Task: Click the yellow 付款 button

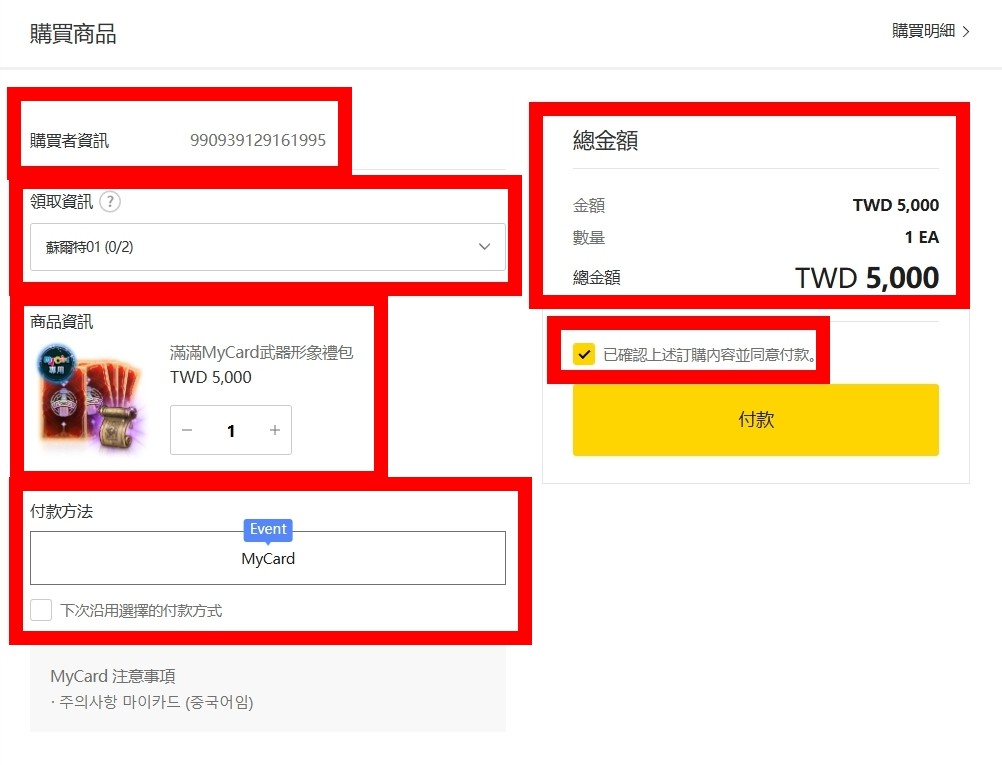Action: (755, 420)
